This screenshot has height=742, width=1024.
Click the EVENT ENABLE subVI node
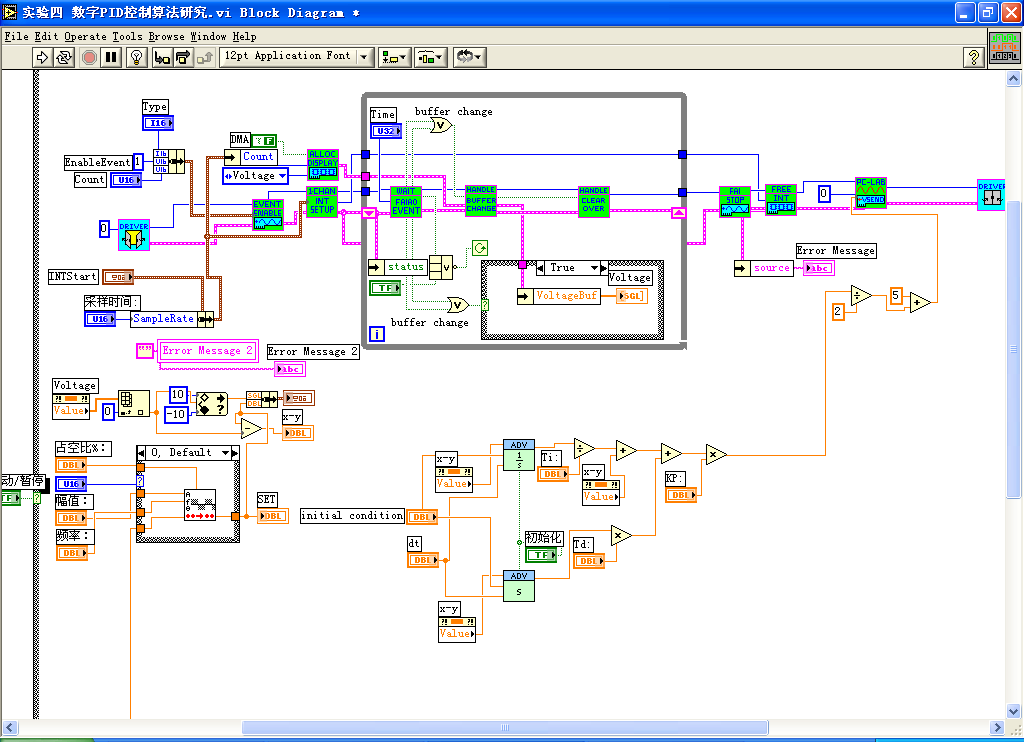tap(267, 215)
